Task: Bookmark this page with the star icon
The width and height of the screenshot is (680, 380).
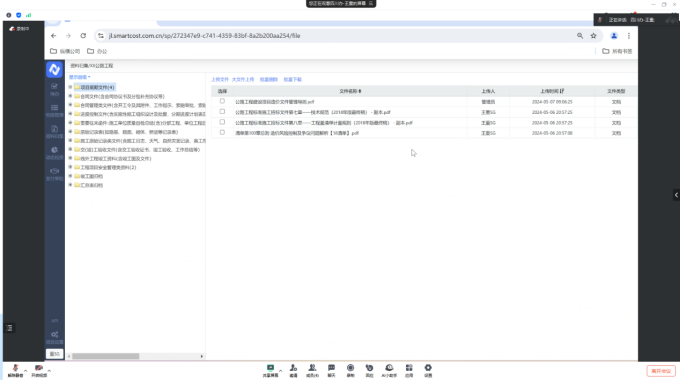Action: click(x=593, y=36)
